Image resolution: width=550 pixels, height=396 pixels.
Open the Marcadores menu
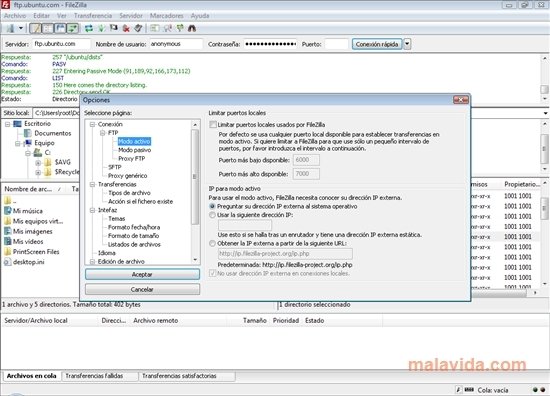(x=167, y=16)
